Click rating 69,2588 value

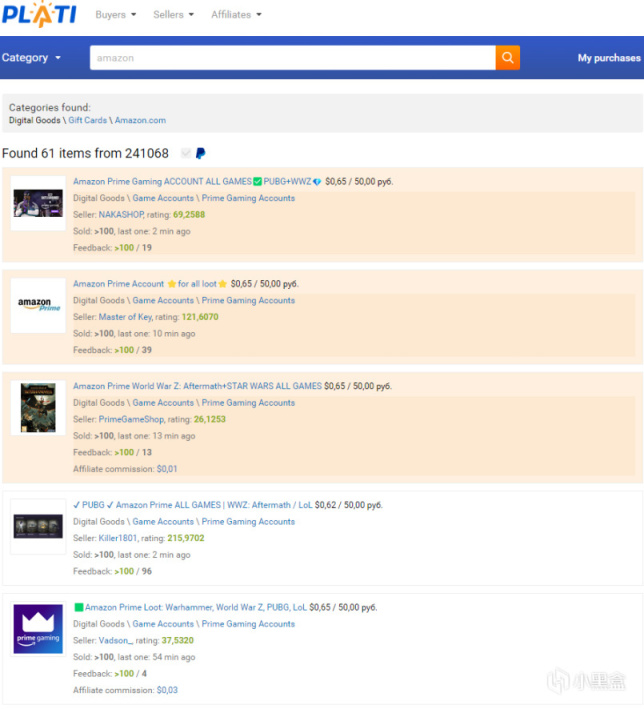[x=189, y=214]
